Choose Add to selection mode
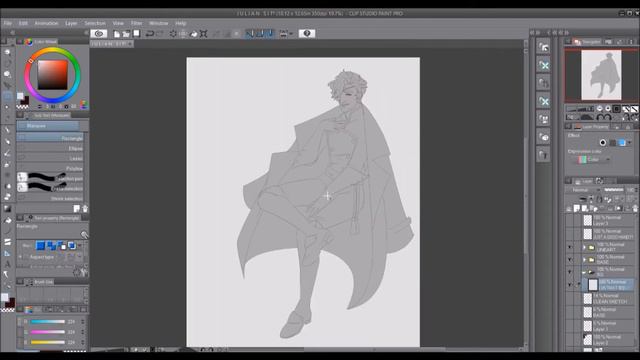 (x=51, y=245)
